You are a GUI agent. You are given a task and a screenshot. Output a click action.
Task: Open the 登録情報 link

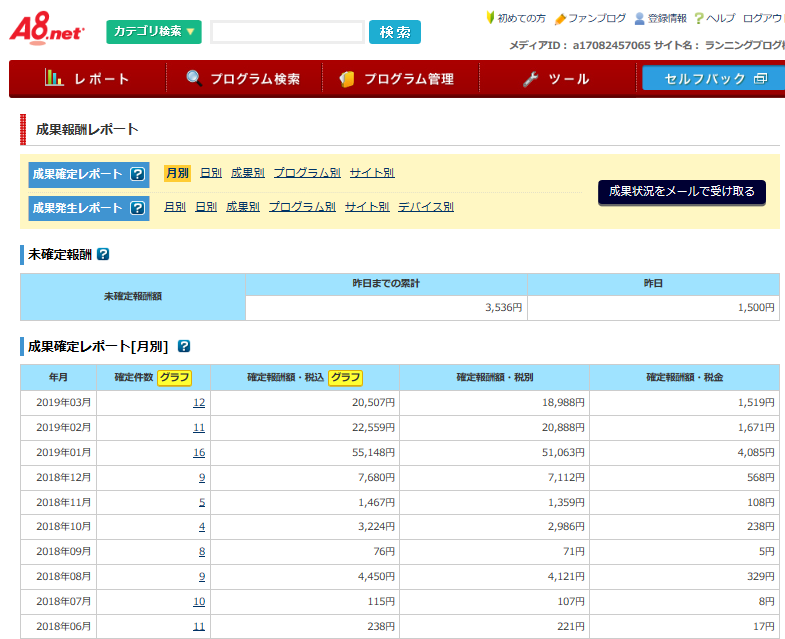point(667,19)
